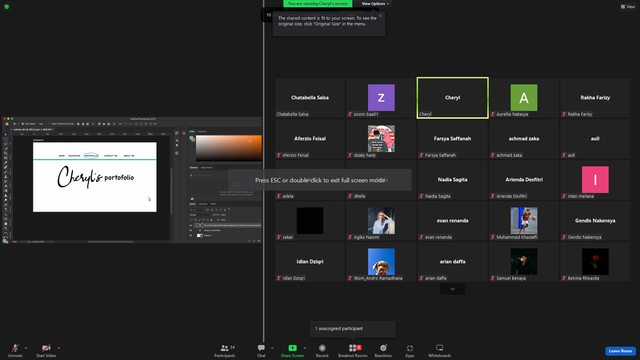Click the Photoshop canvas vertical scrollbar
The image size is (640, 360).
pos(171,191)
